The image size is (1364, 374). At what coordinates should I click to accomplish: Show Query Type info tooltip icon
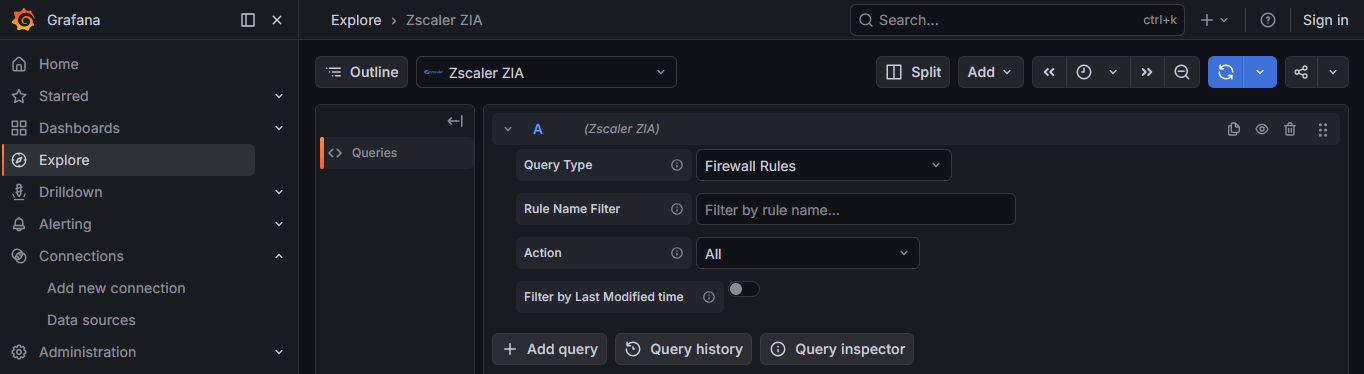[x=677, y=165]
